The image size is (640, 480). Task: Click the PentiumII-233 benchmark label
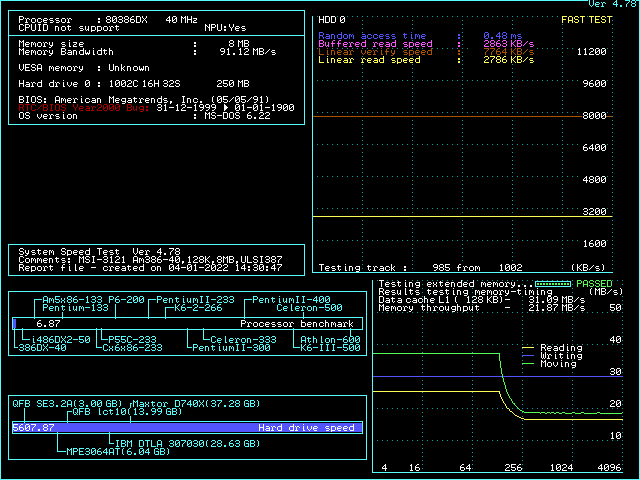(195, 300)
